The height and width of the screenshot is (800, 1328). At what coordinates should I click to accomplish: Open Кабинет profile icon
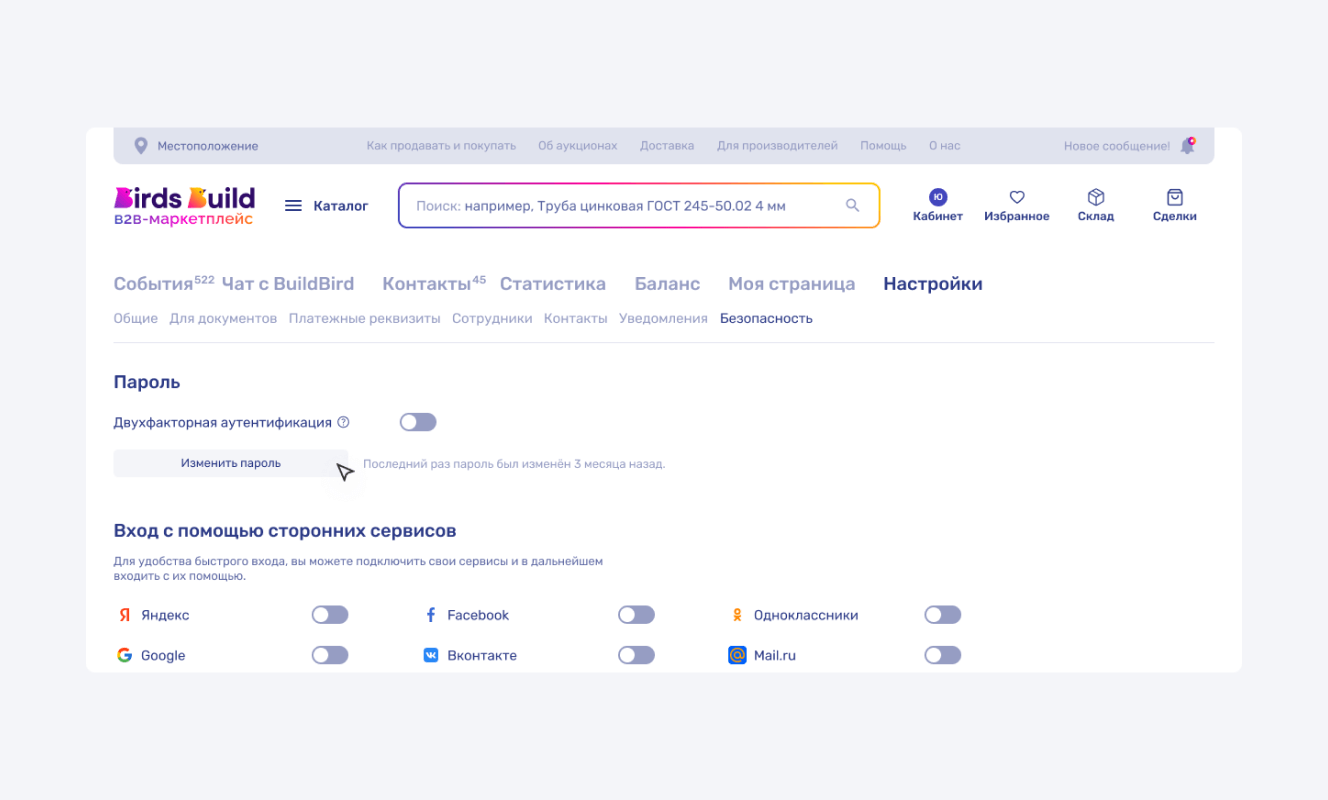[x=937, y=197]
